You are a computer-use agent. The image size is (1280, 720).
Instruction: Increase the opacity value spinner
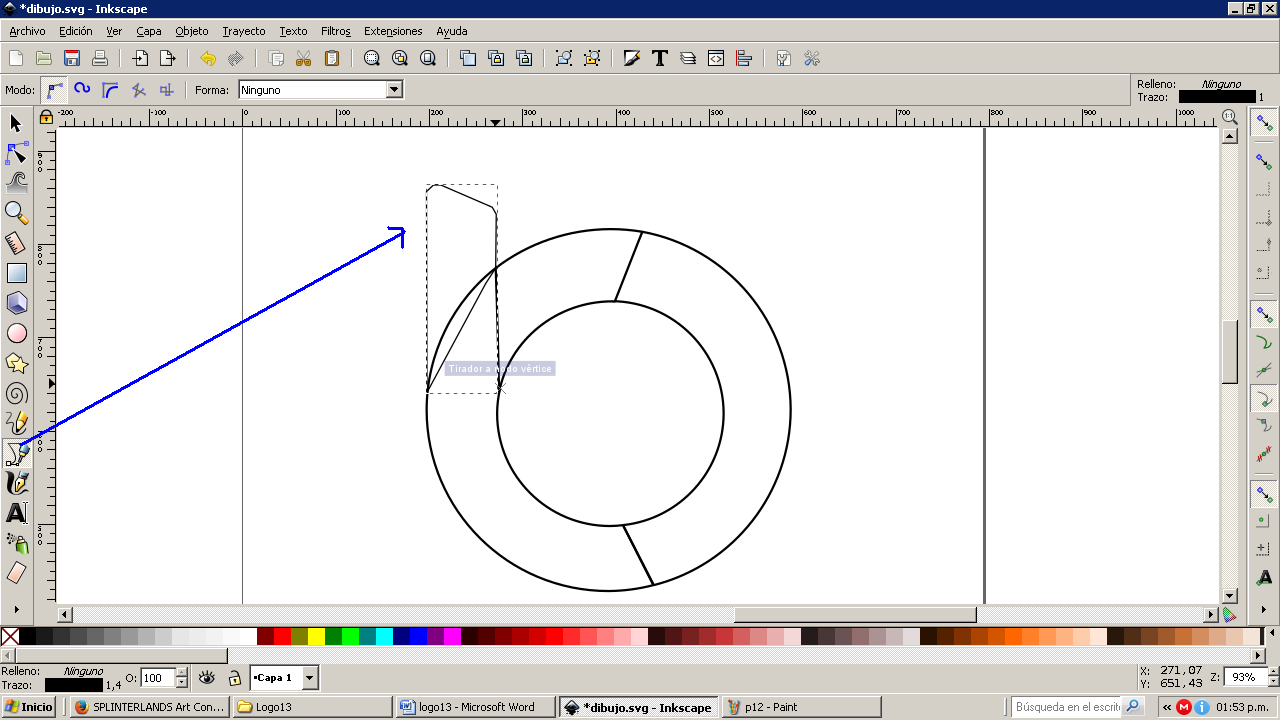click(x=181, y=673)
